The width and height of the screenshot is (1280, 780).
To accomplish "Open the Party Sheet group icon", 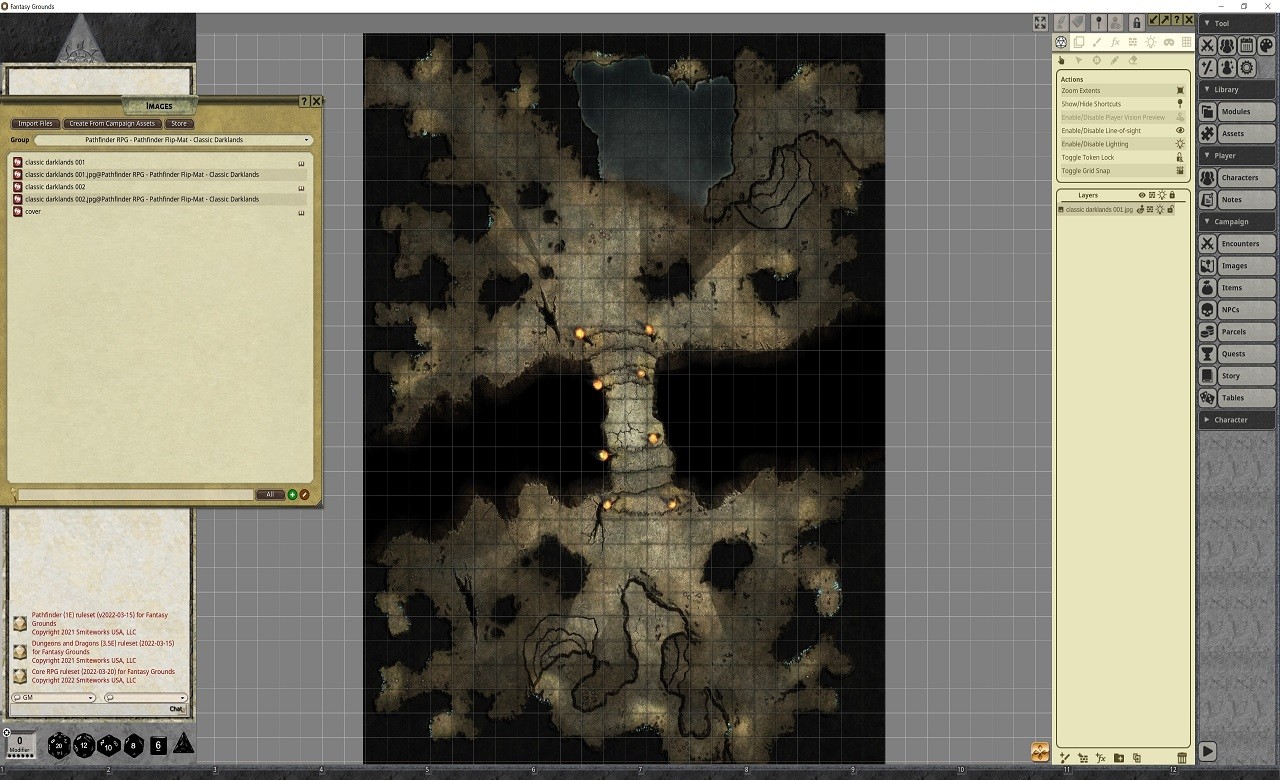I will [1227, 46].
